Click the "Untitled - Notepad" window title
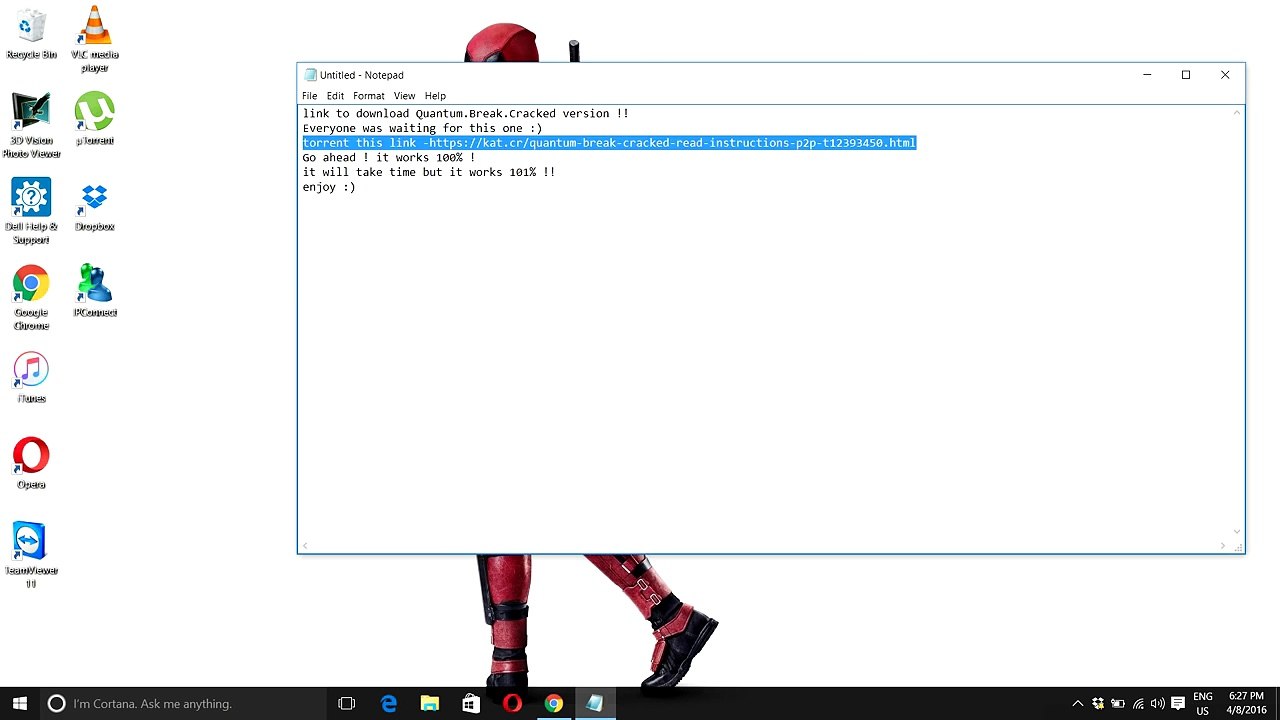Screen dimensions: 1280x720 click(x=362, y=75)
